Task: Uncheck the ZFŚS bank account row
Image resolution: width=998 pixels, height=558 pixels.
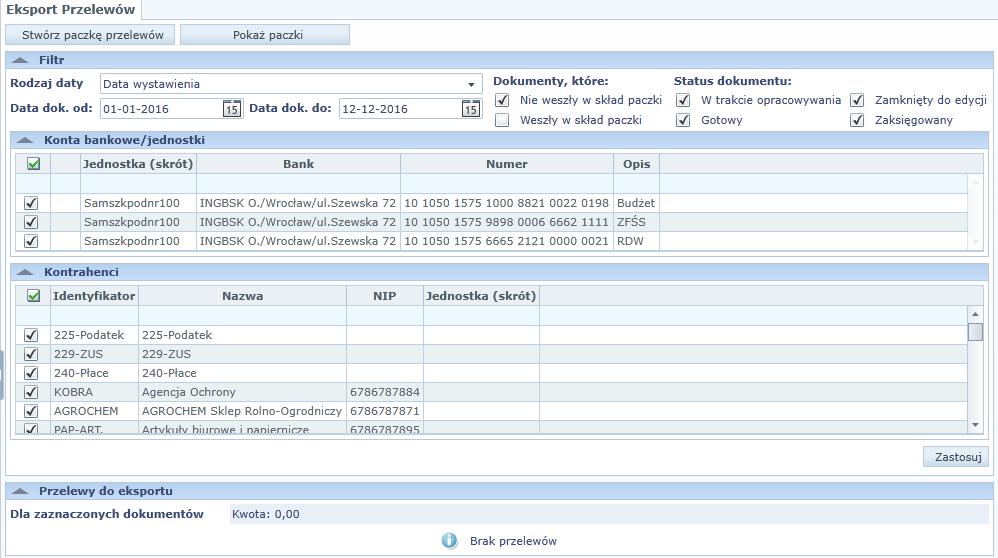Action: tap(31, 222)
